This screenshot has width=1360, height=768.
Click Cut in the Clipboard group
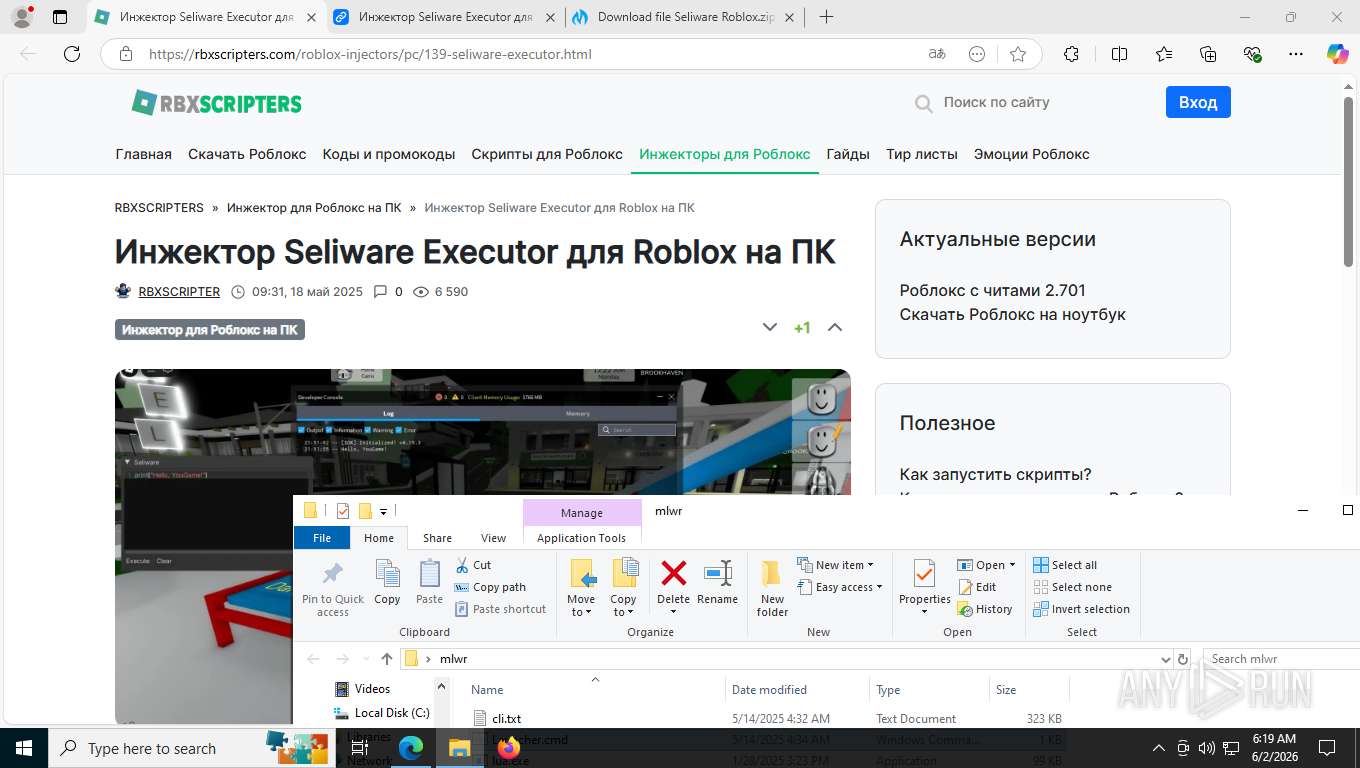click(x=473, y=565)
